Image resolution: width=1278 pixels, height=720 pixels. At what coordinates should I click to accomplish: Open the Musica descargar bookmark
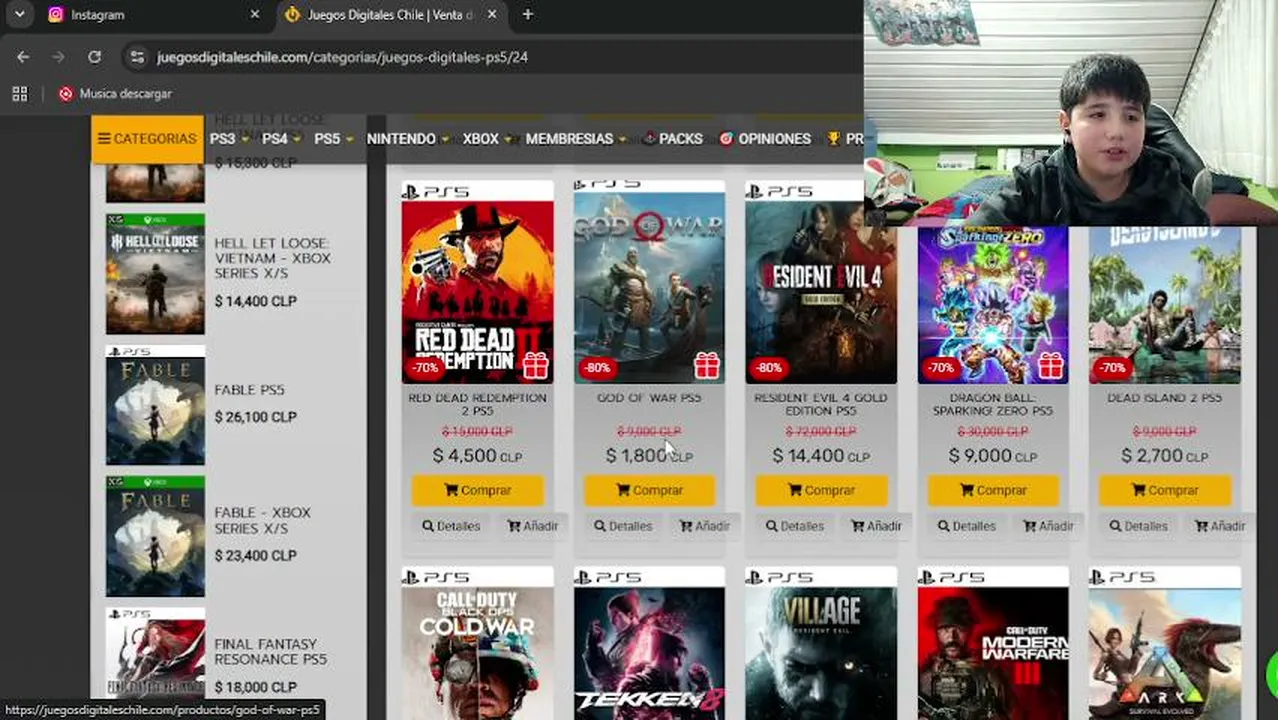(x=115, y=93)
